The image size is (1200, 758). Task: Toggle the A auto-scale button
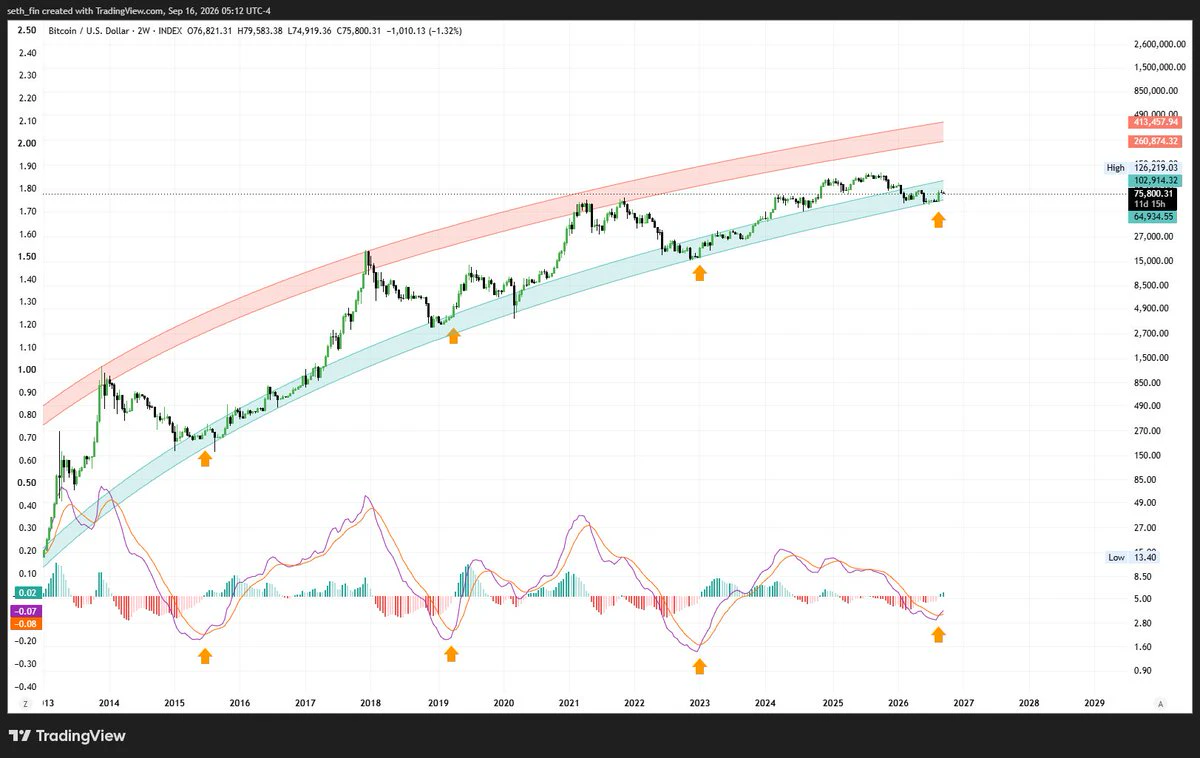coord(1160,704)
